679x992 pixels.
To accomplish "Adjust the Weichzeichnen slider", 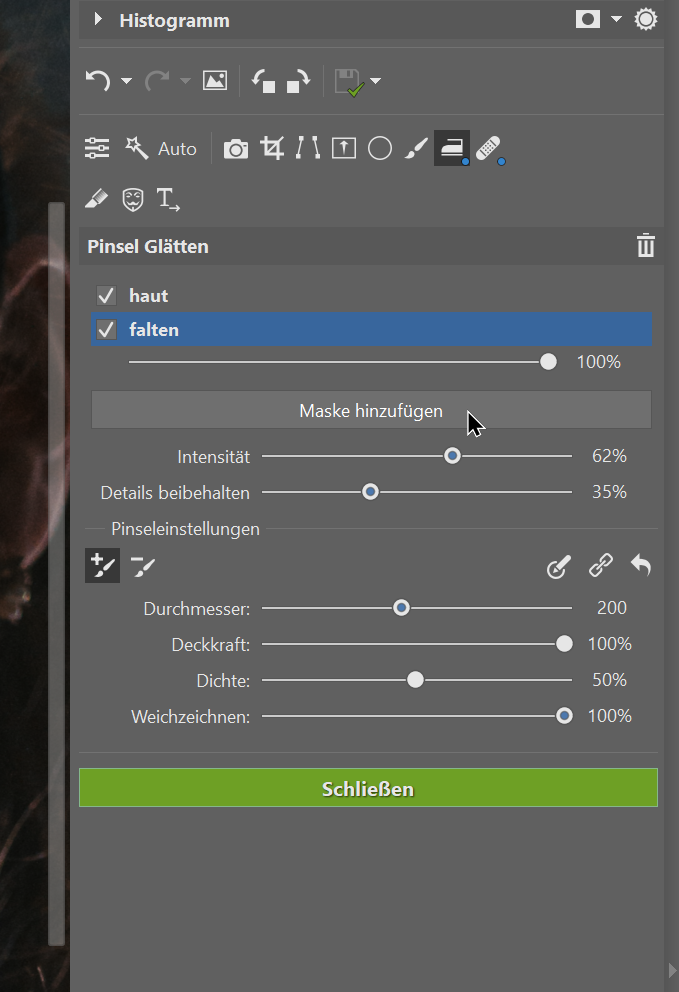I will [x=564, y=716].
